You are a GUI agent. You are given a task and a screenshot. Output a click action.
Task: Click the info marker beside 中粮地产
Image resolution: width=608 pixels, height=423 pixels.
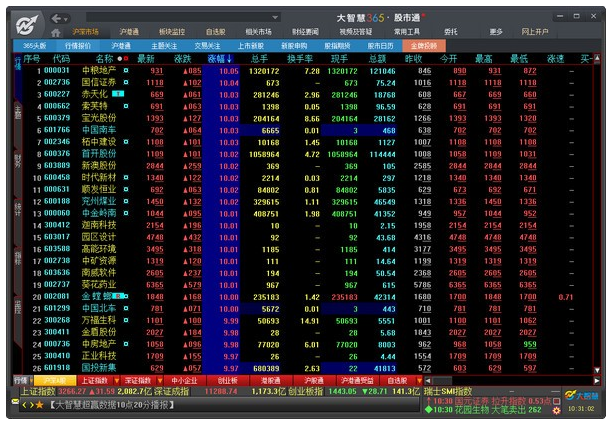[126, 71]
